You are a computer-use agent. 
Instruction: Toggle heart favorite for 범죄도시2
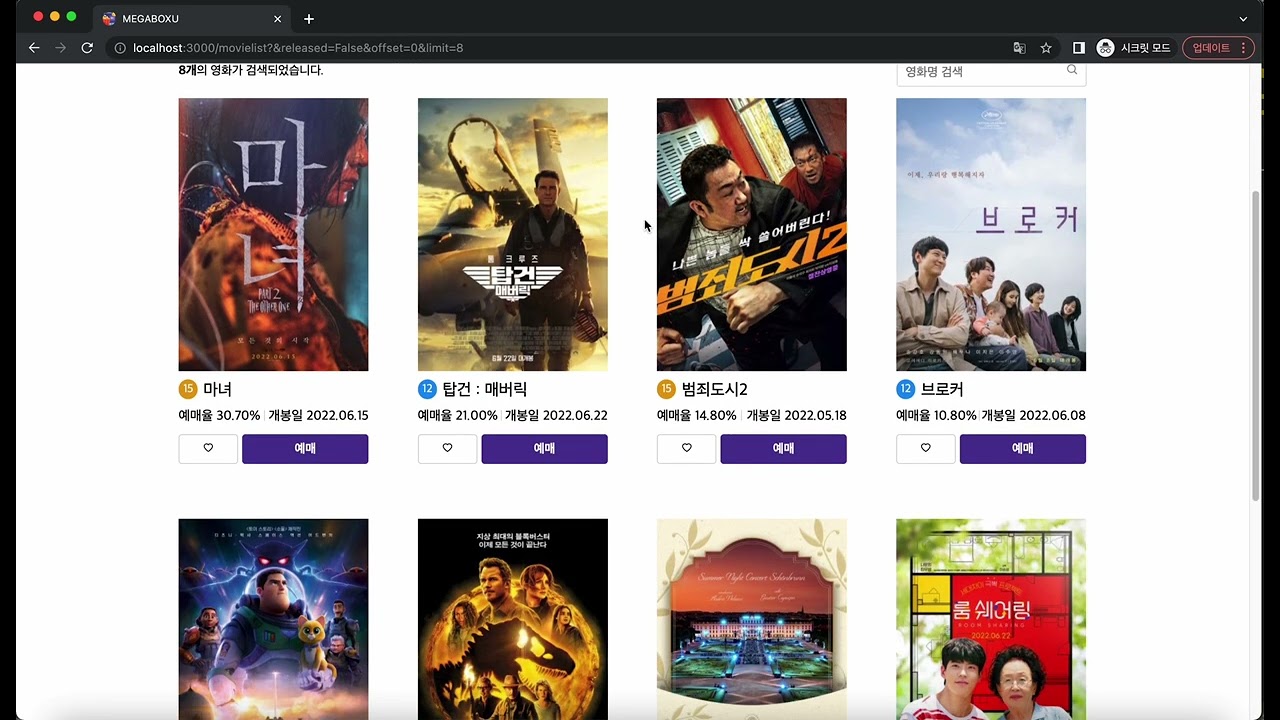686,449
